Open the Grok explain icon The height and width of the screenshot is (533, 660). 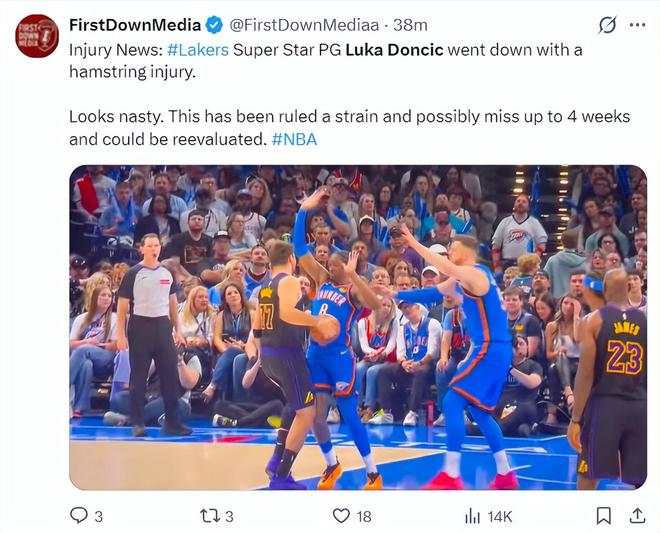[606, 24]
